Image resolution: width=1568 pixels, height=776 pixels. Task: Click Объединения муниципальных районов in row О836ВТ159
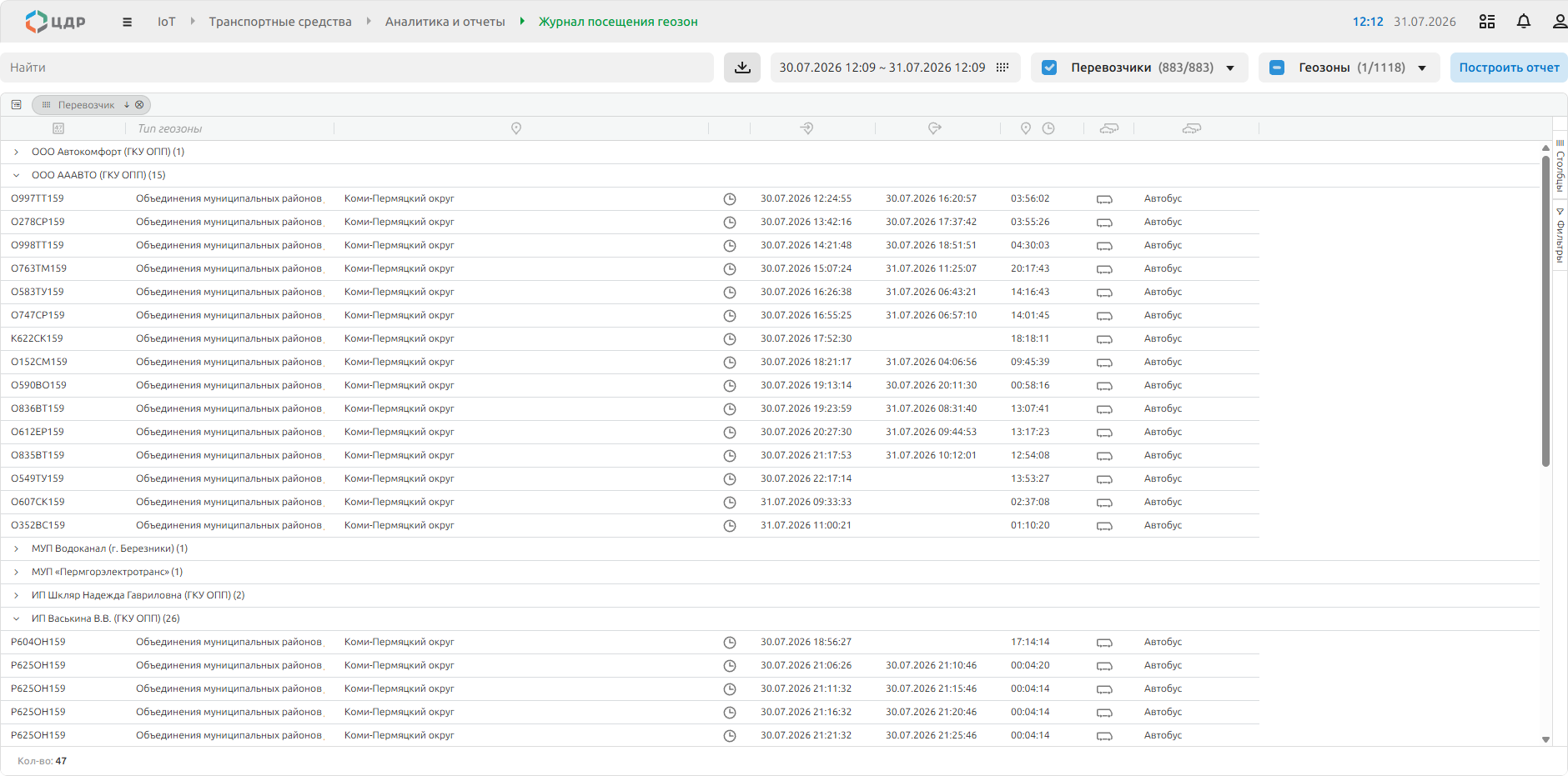[x=229, y=408]
